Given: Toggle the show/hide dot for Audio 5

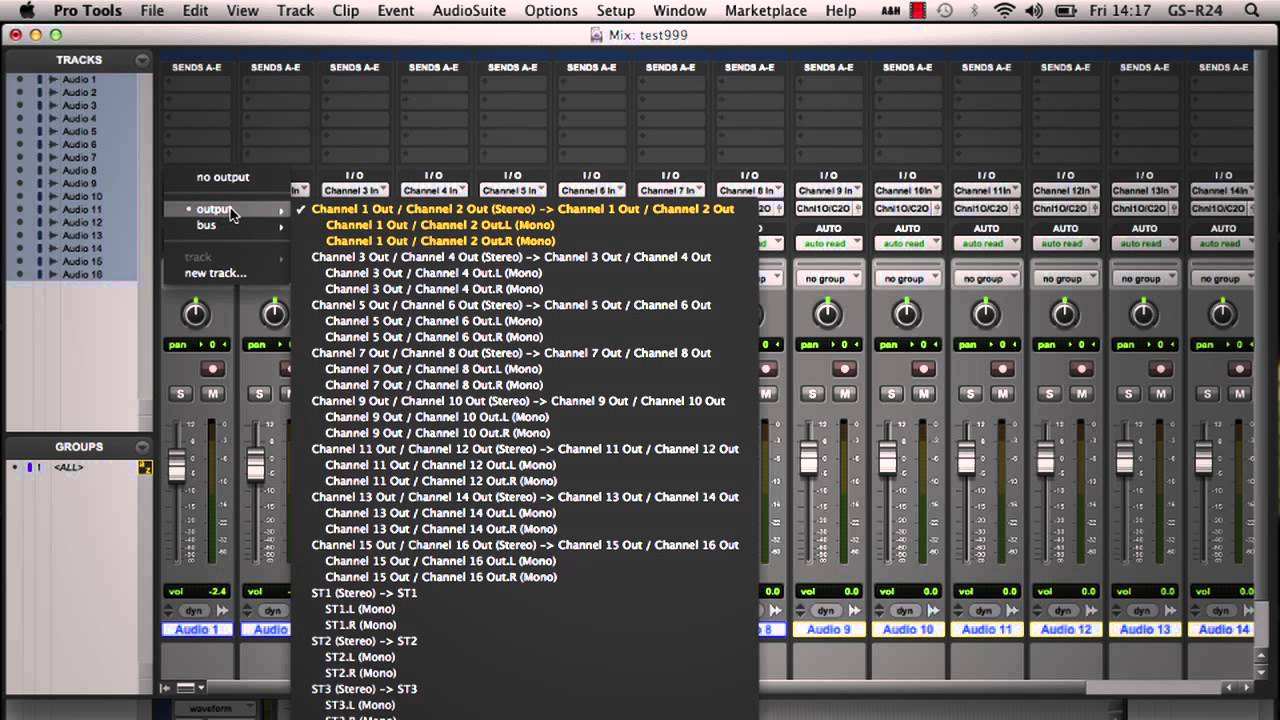Looking at the screenshot, I should 19,131.
